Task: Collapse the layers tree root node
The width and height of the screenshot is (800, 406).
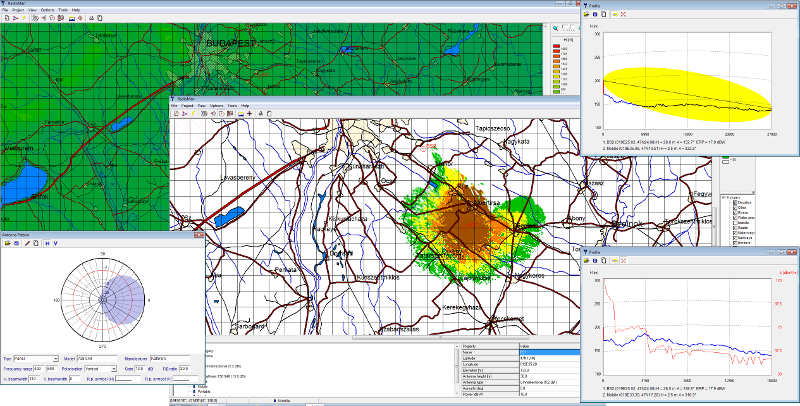Action: (x=724, y=195)
